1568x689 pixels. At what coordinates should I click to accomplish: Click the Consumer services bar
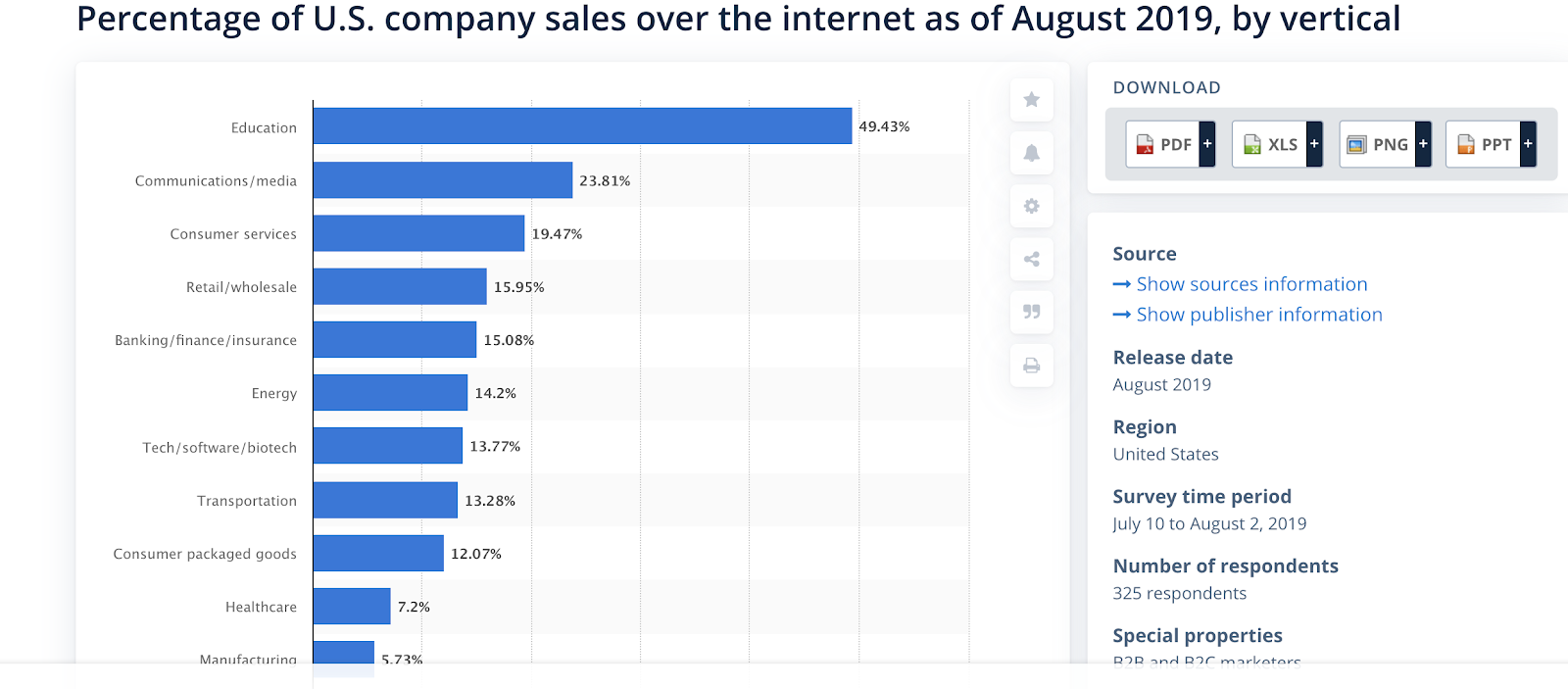click(418, 233)
